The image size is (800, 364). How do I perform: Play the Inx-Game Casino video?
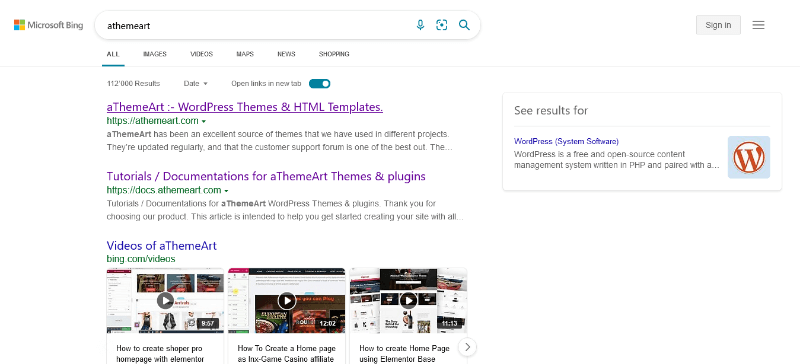(287, 300)
